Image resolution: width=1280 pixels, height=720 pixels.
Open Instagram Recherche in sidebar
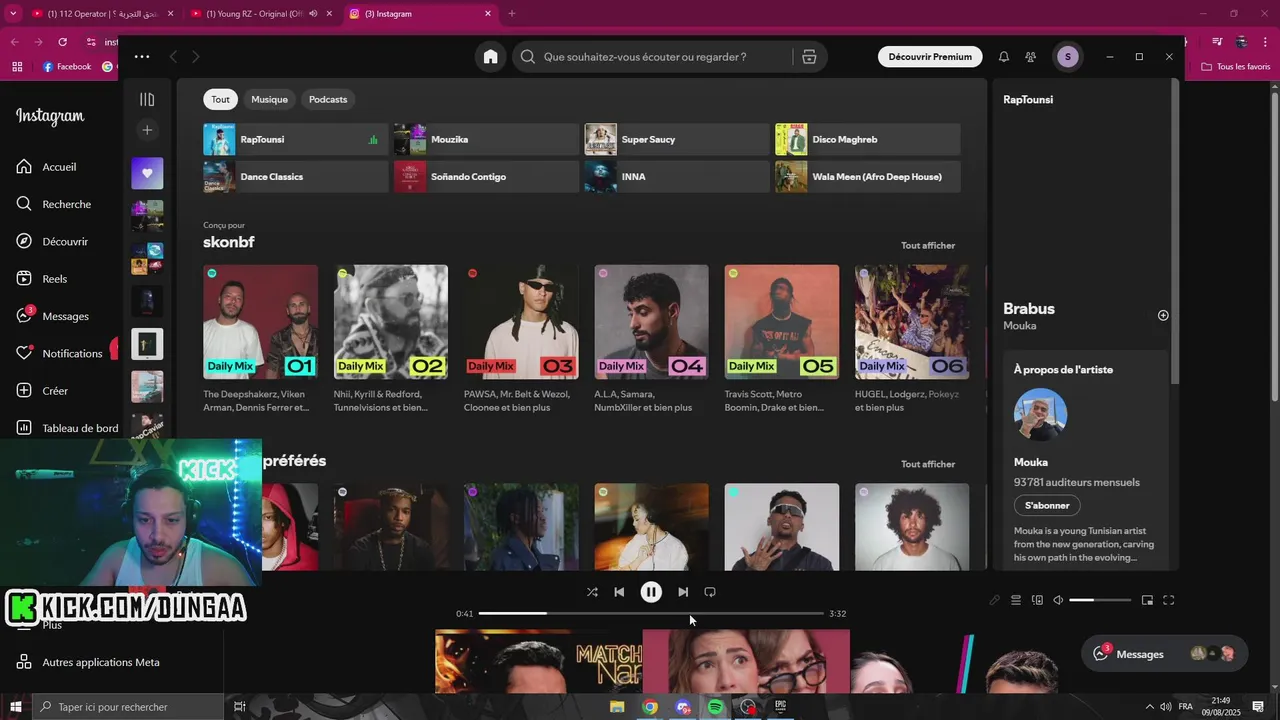54,204
